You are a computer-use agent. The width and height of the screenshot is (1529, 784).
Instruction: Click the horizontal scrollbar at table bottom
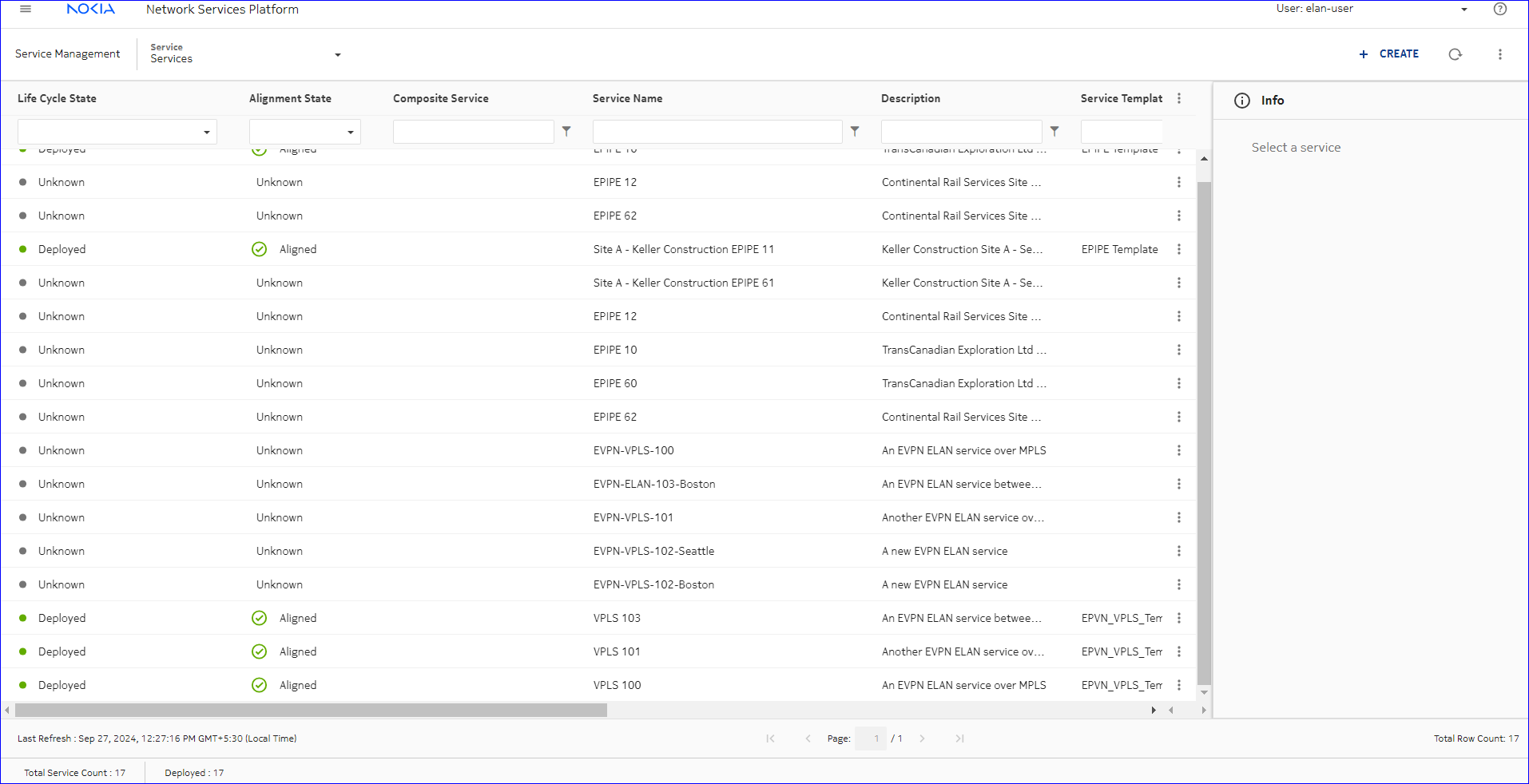tap(311, 710)
